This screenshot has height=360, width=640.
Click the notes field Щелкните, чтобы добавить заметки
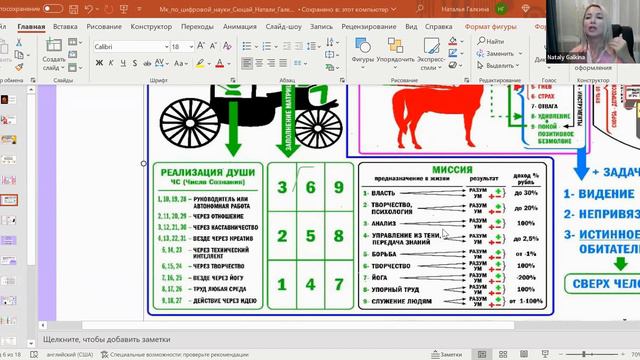(x=107, y=339)
